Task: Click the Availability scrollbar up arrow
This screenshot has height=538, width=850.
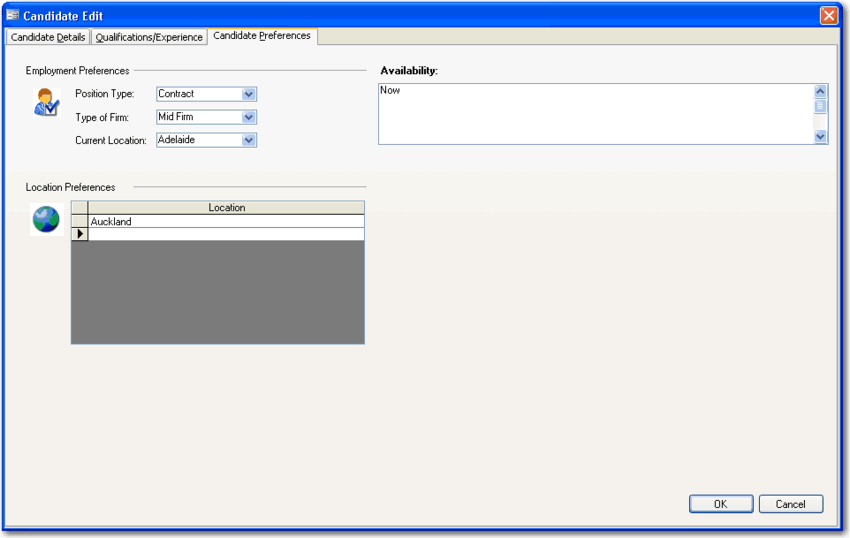Action: 821,91
